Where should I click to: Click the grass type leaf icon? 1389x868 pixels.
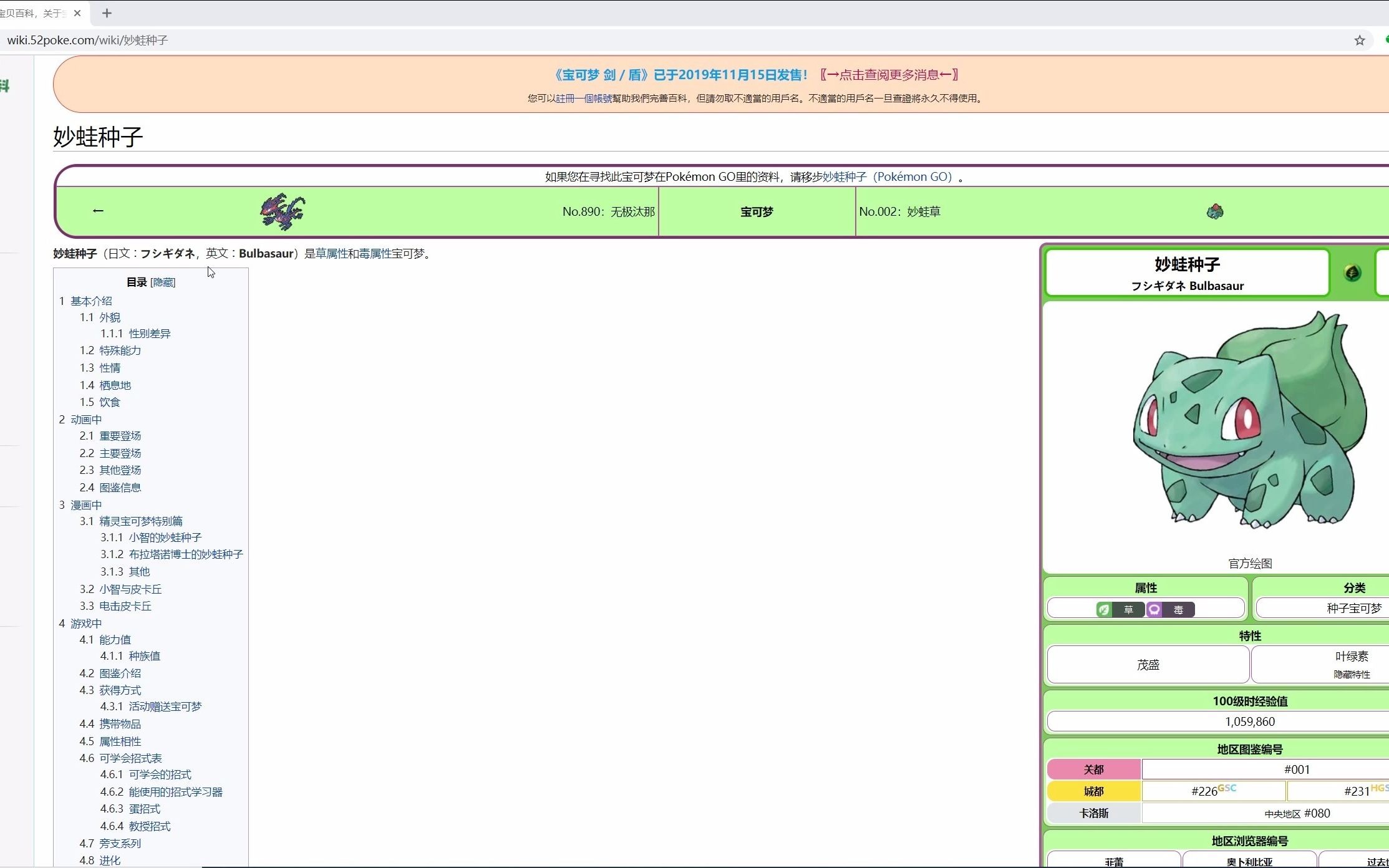click(1104, 609)
